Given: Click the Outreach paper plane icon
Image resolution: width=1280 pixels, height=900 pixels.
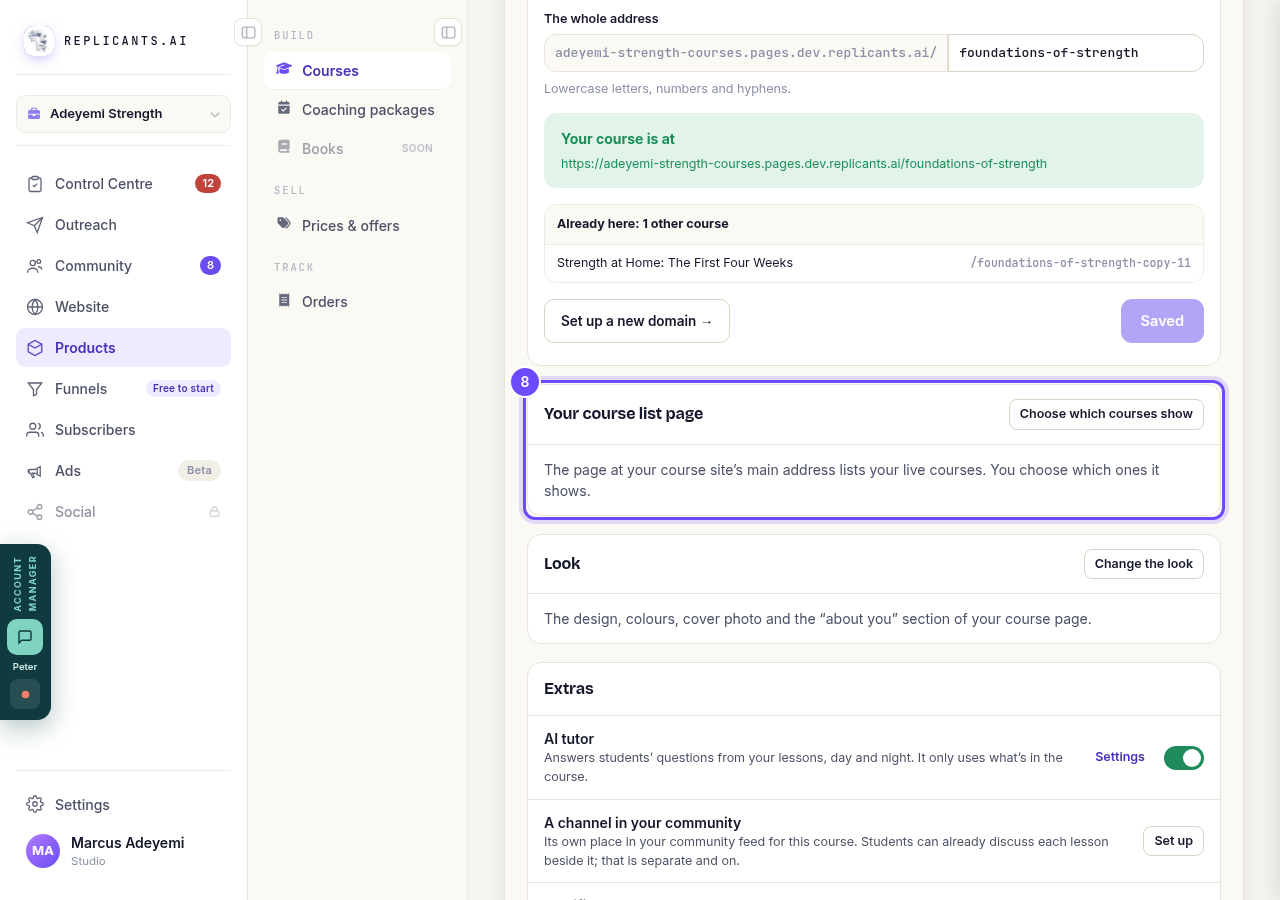Looking at the screenshot, I should 35,225.
